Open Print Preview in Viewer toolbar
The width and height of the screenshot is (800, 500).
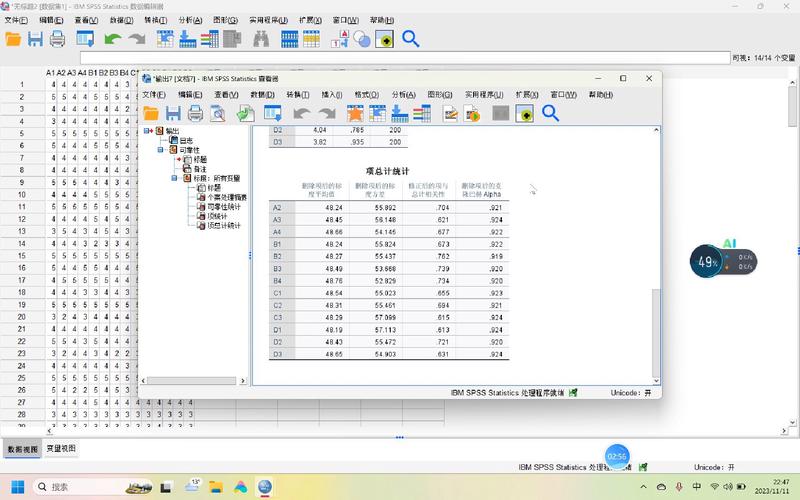tap(218, 113)
